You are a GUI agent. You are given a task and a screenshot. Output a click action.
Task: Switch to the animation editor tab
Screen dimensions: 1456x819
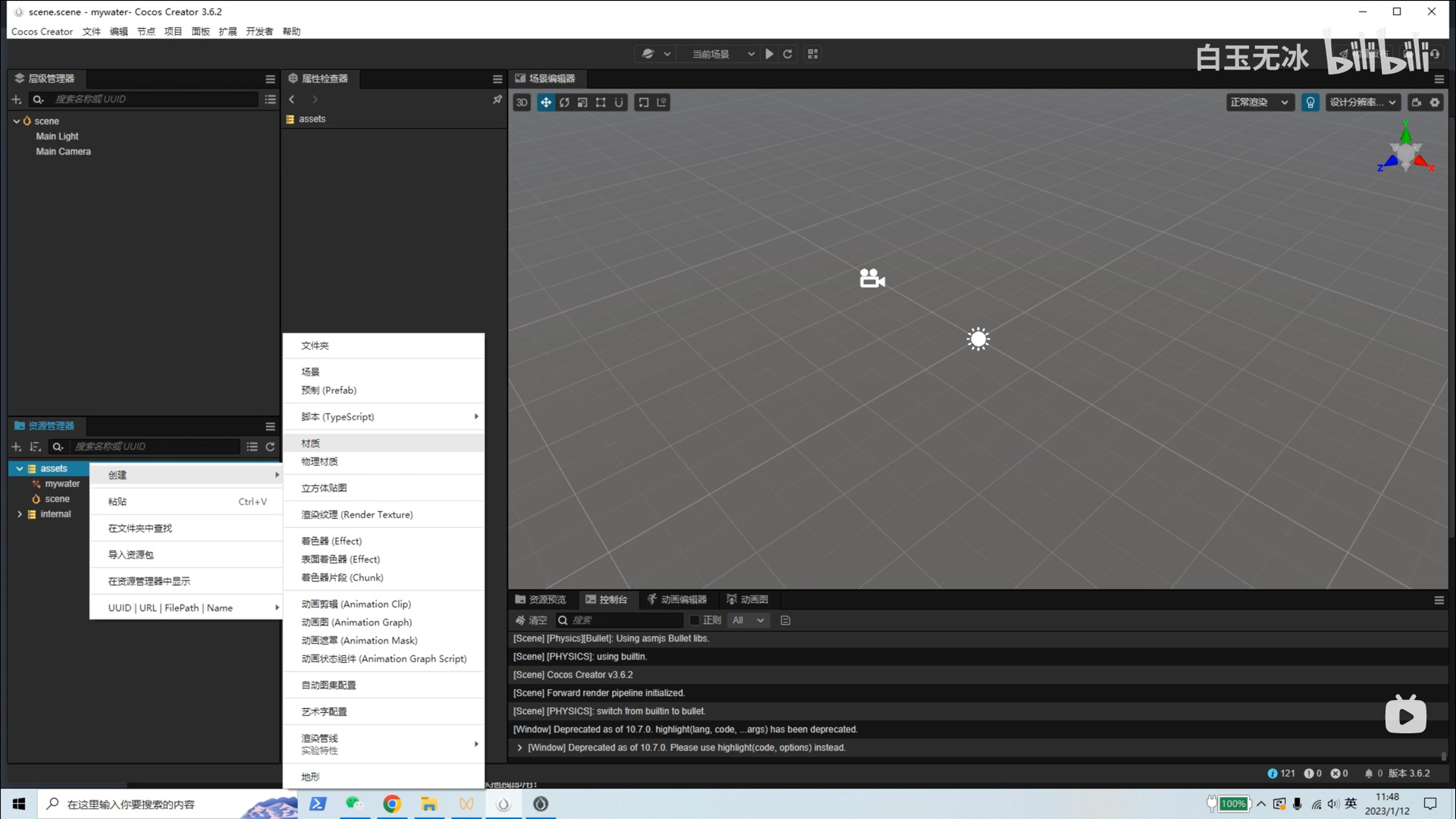676,599
